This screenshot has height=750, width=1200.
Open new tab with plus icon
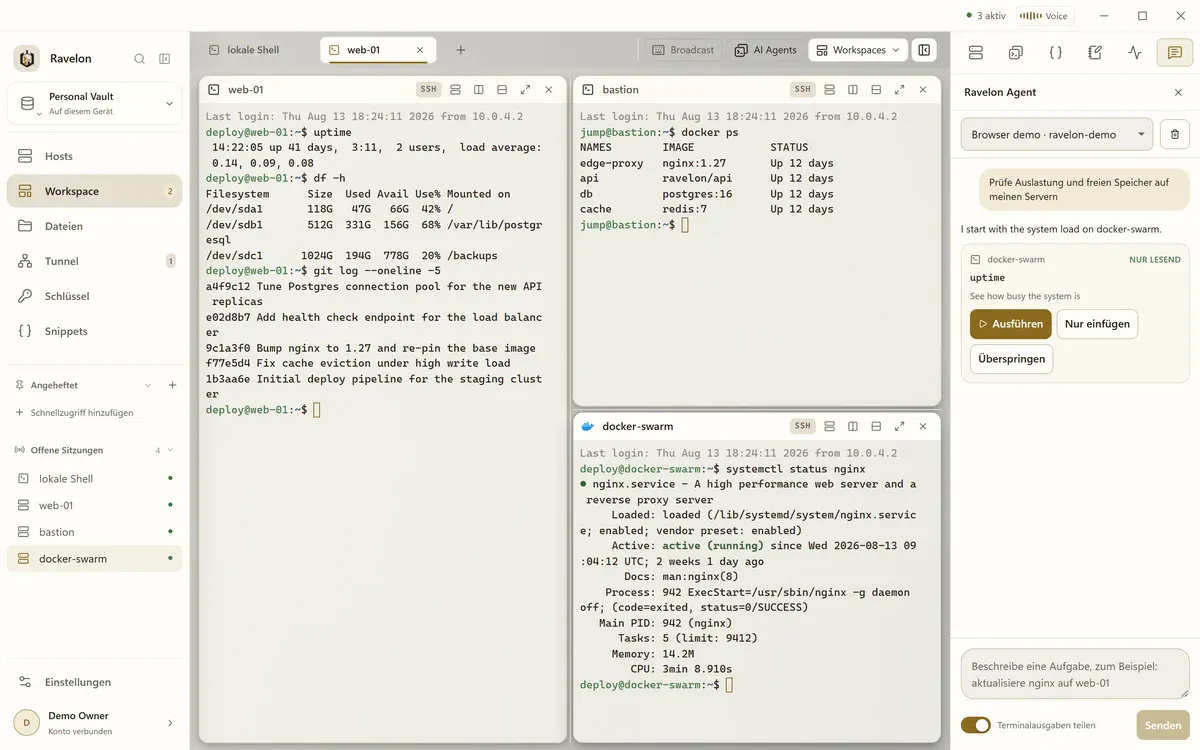[x=461, y=50]
